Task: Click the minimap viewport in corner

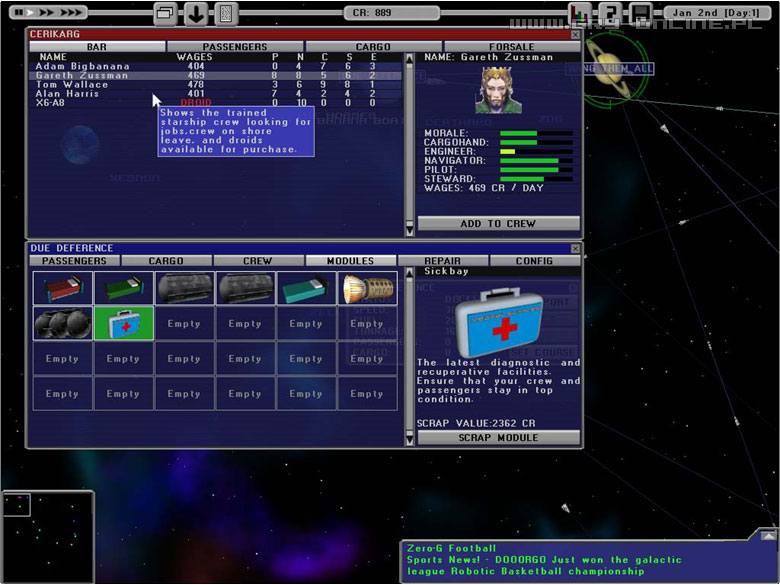Action: [x=17, y=505]
